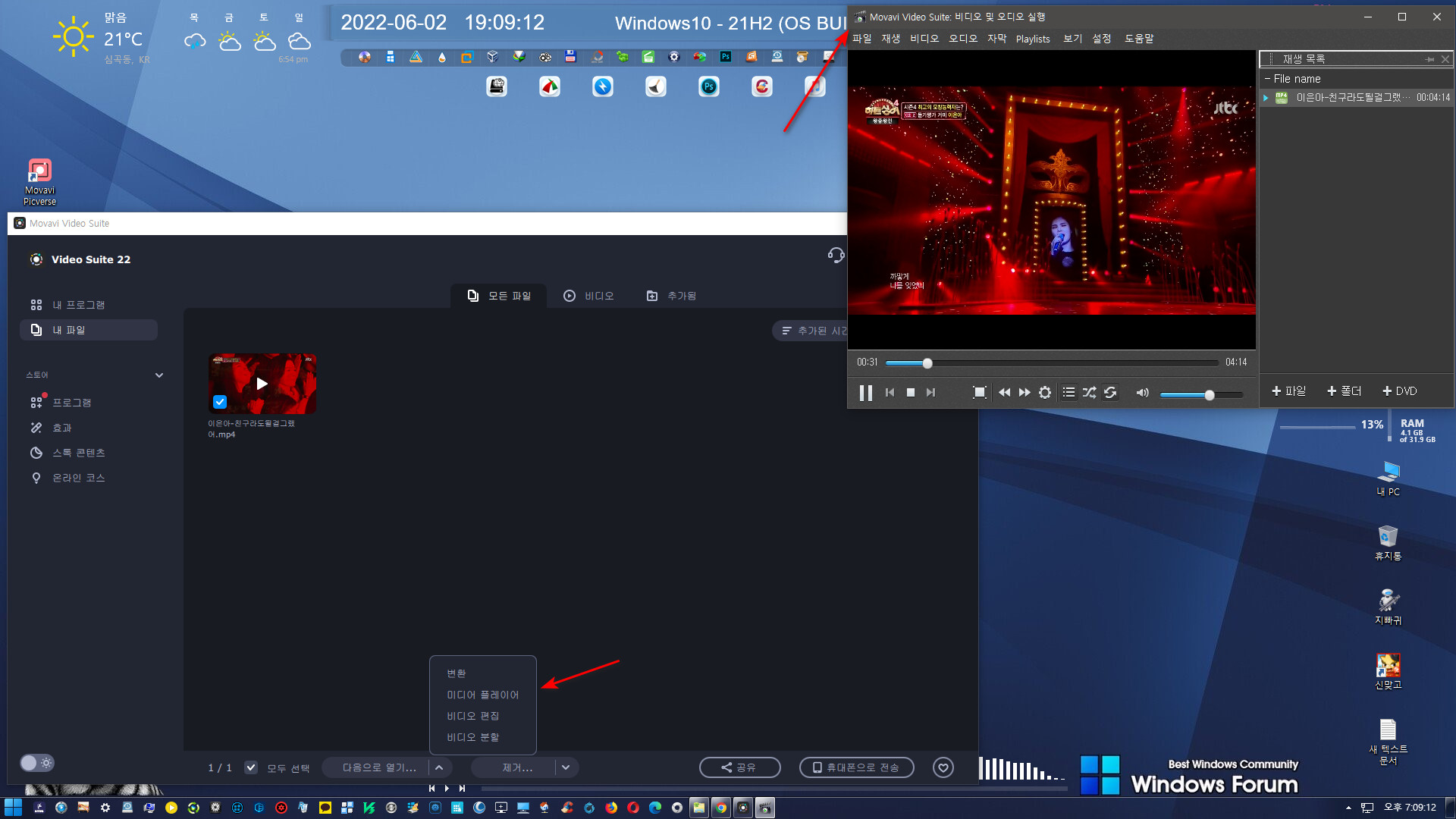Image resolution: width=1456 pixels, height=819 pixels.
Task: Open support headset icon in Video Suite
Action: click(836, 256)
